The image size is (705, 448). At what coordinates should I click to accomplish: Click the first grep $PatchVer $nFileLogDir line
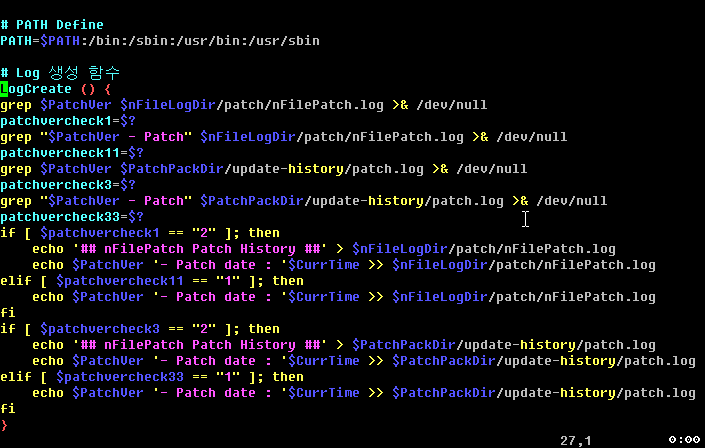click(x=244, y=105)
